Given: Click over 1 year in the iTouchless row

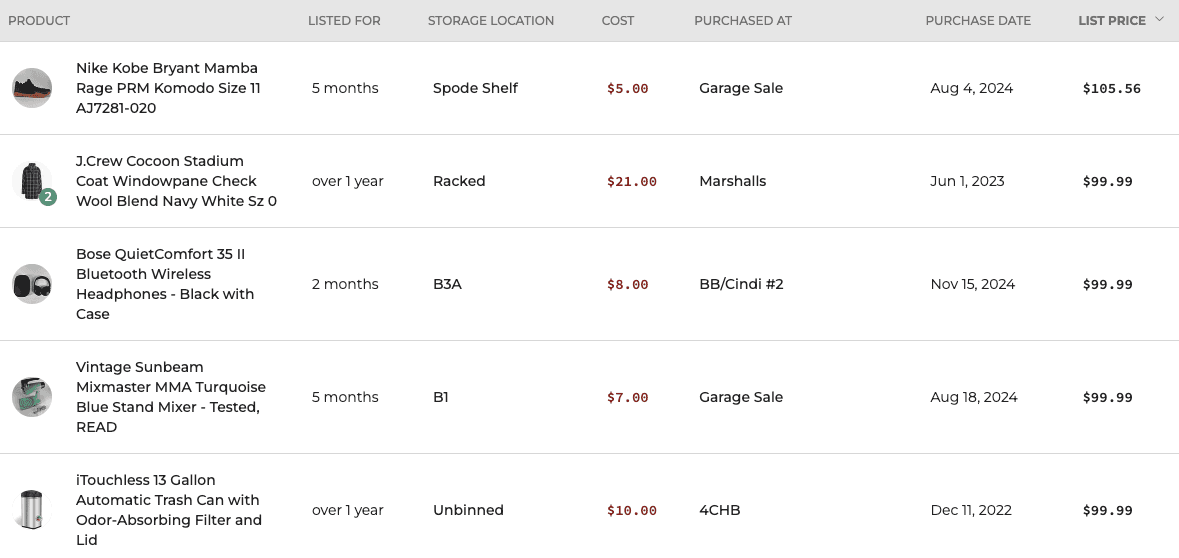Looking at the screenshot, I should pyautogui.click(x=347, y=510).
